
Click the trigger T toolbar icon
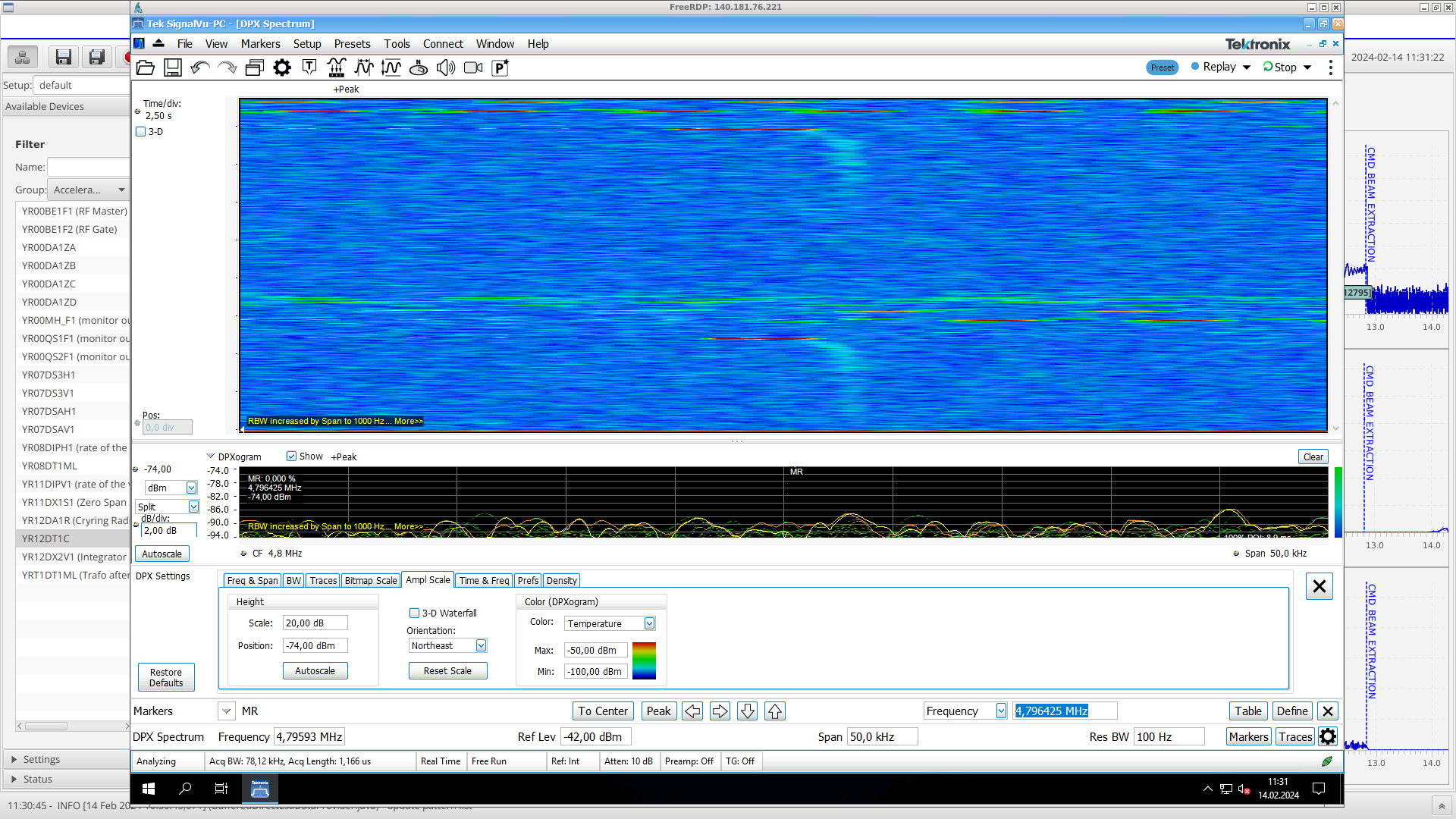point(309,68)
